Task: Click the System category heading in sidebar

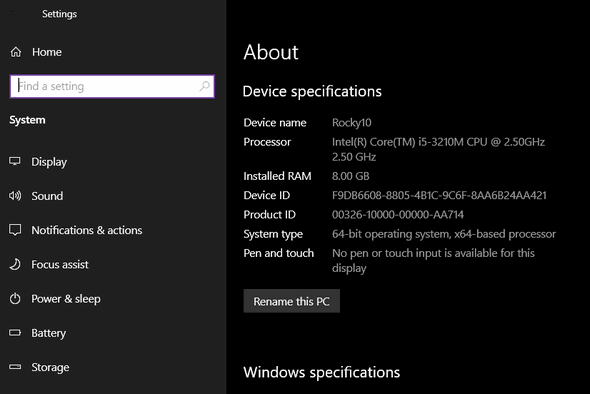Action: pyautogui.click(x=27, y=120)
